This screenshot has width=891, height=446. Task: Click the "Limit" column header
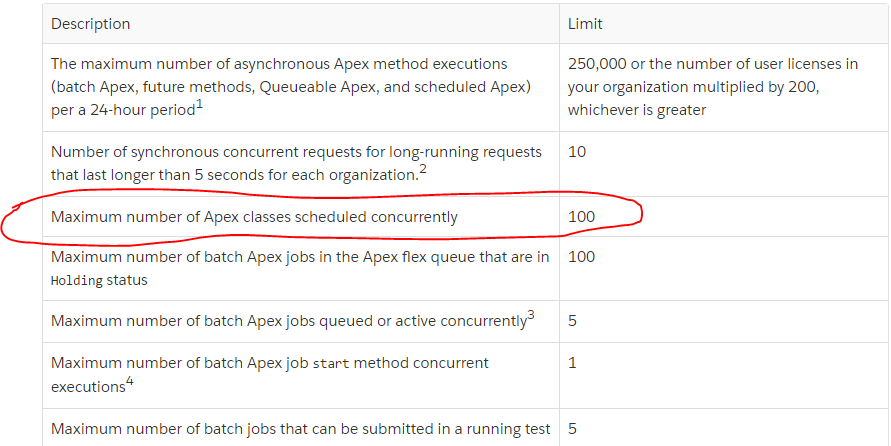[585, 24]
